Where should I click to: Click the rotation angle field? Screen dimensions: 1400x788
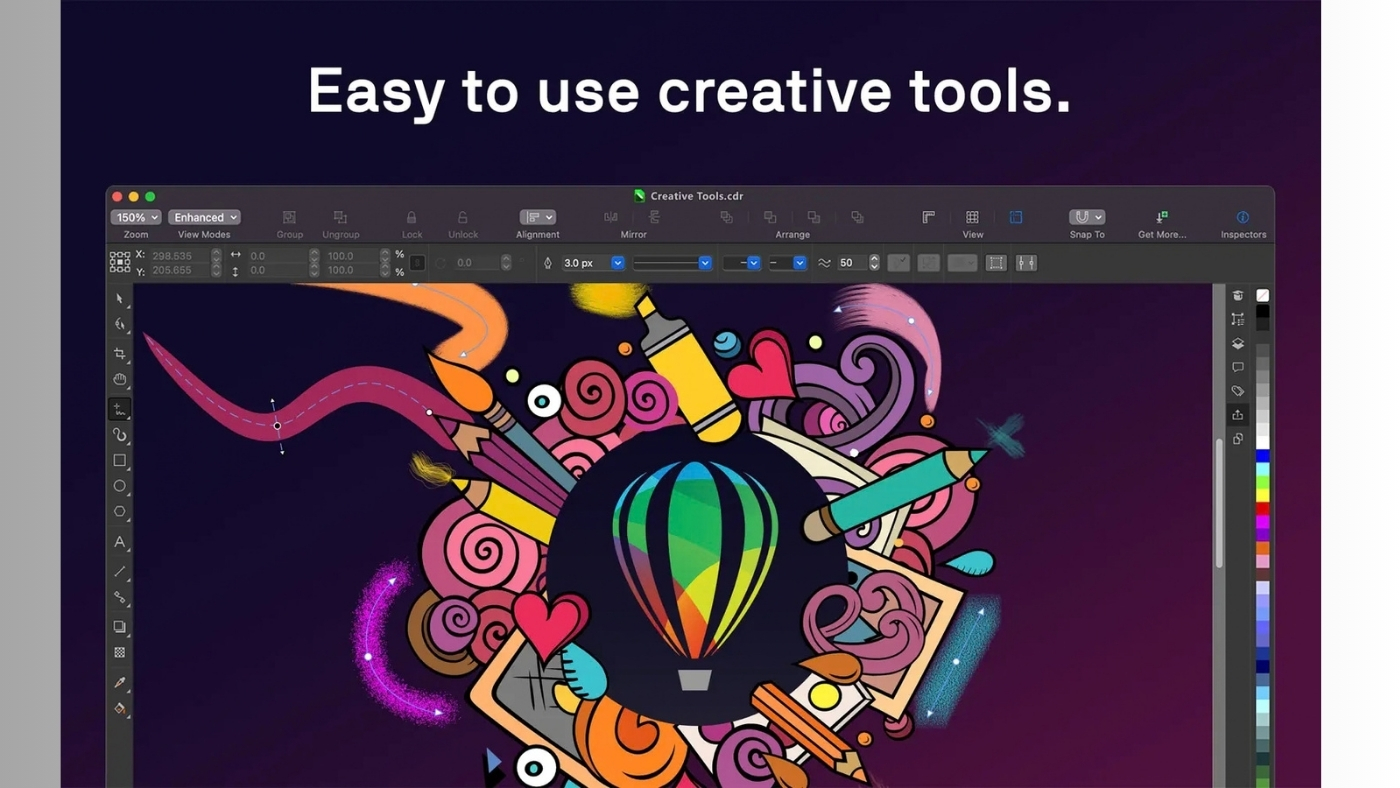pyautogui.click(x=477, y=263)
